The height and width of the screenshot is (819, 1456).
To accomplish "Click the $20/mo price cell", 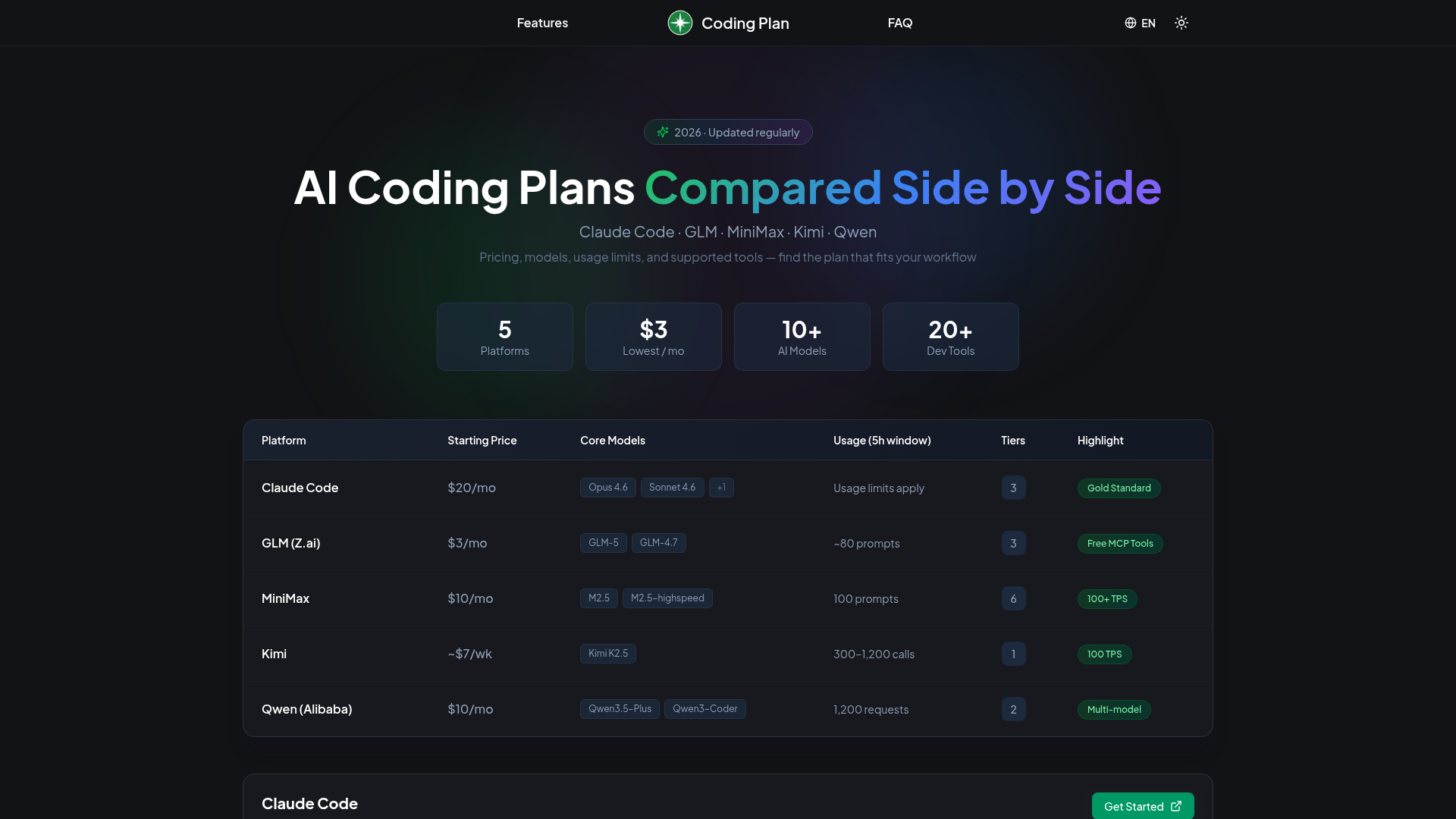I will pyautogui.click(x=471, y=488).
